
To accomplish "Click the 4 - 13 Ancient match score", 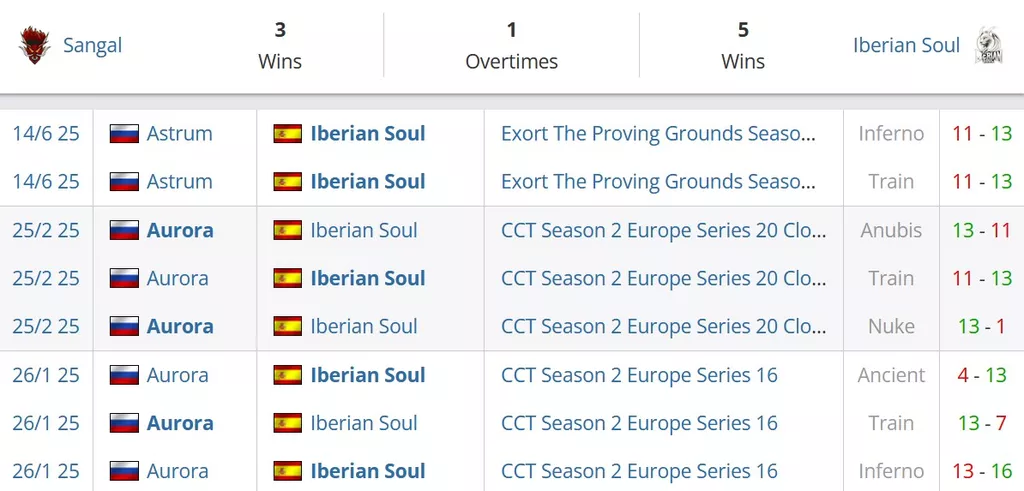I will [x=982, y=375].
